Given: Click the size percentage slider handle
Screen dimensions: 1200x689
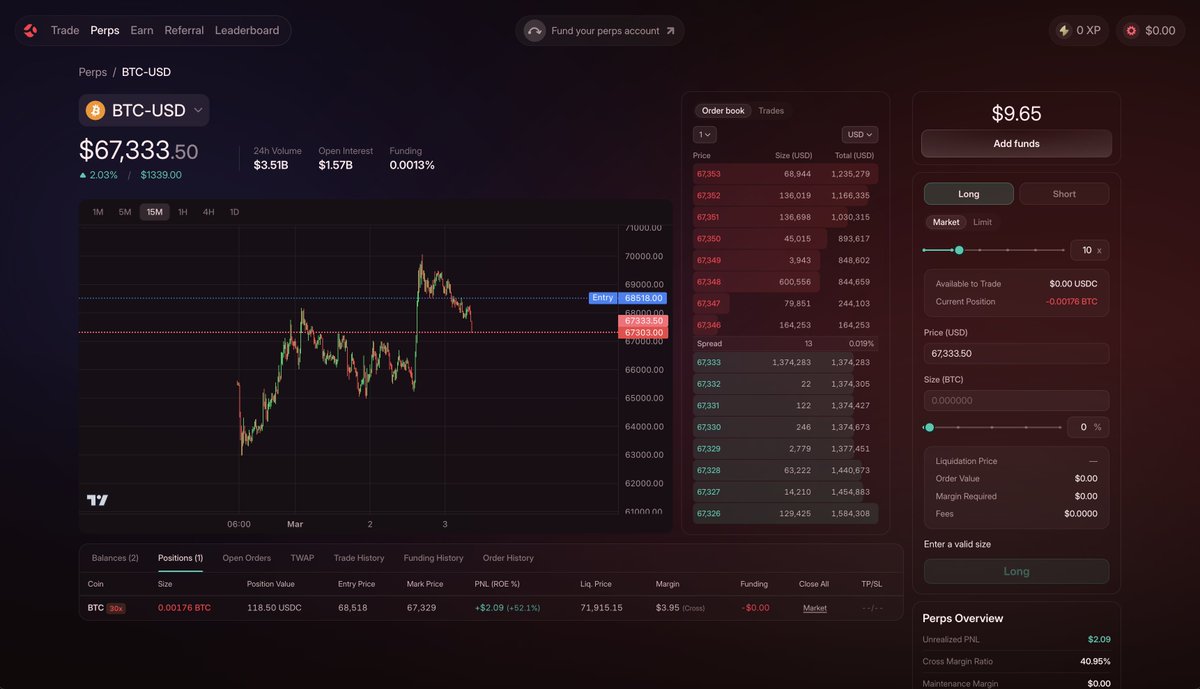Looking at the screenshot, I should 929,427.
